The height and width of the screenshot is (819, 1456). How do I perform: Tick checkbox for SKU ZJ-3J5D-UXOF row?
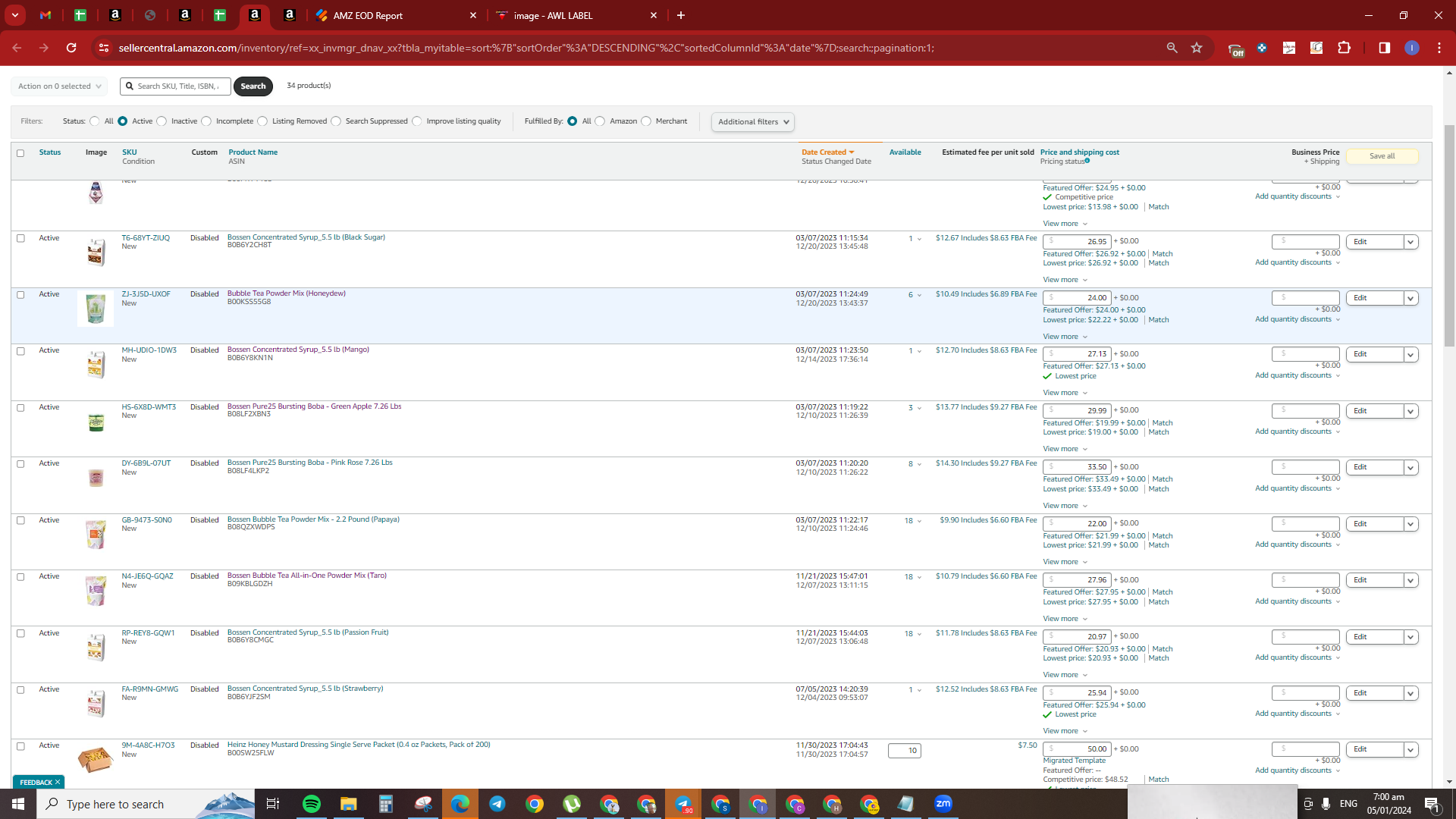pos(20,295)
